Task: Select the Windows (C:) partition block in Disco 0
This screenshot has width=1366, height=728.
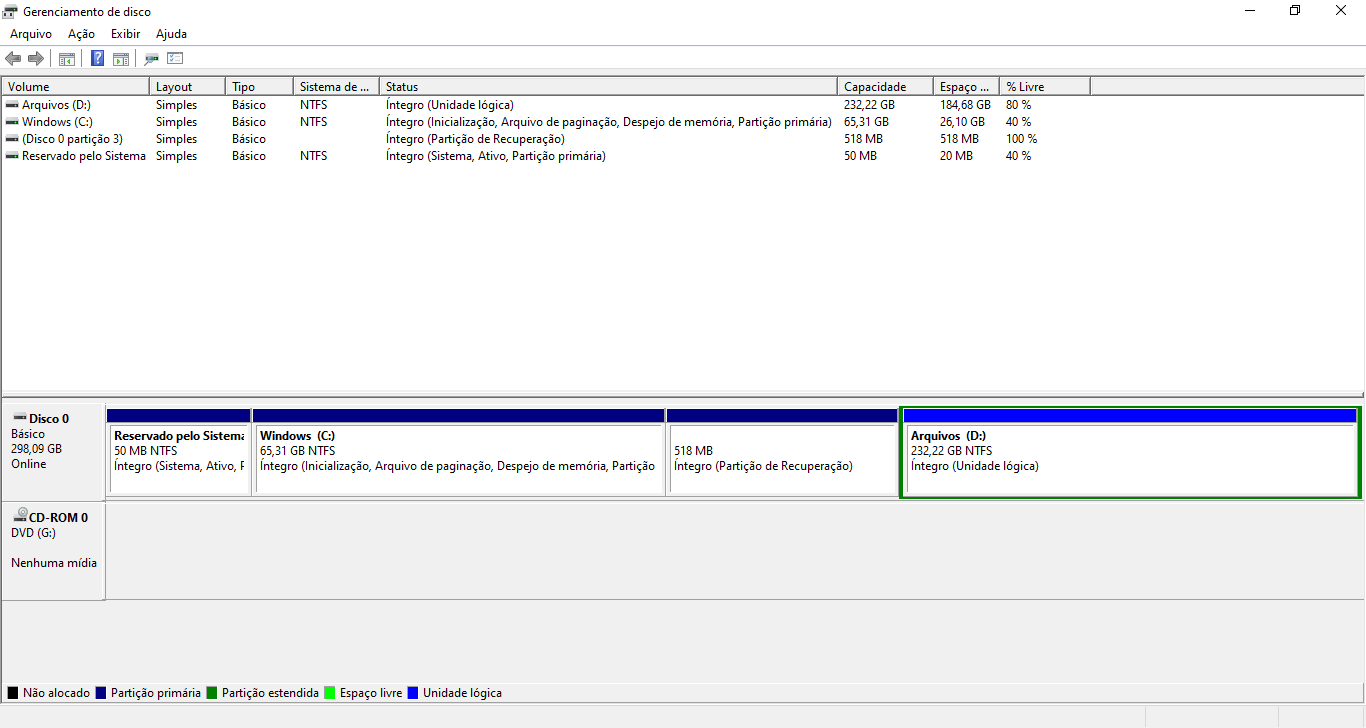Action: click(459, 459)
